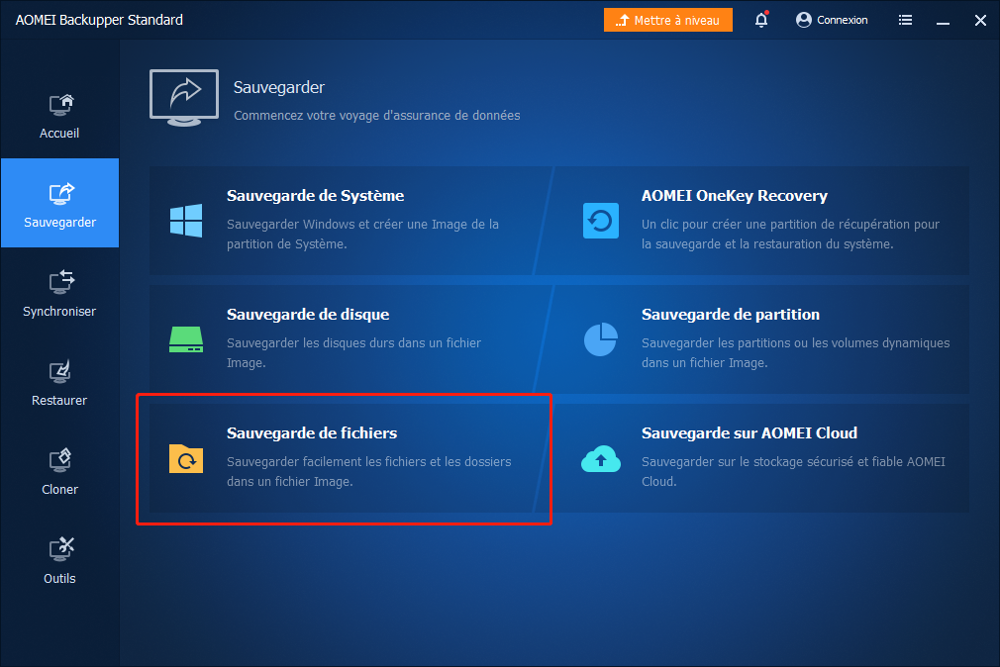Click the Connexion login link
Image resolution: width=1000 pixels, height=667 pixels.
[x=842, y=20]
